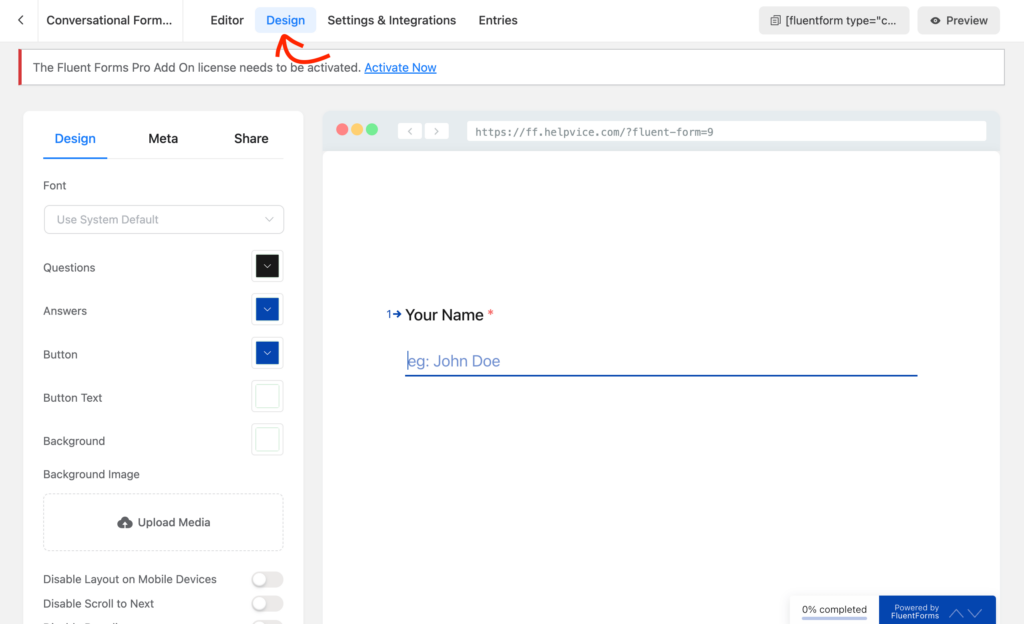The height and width of the screenshot is (624, 1024).
Task: Click the Activate Now license link
Action: tap(400, 67)
